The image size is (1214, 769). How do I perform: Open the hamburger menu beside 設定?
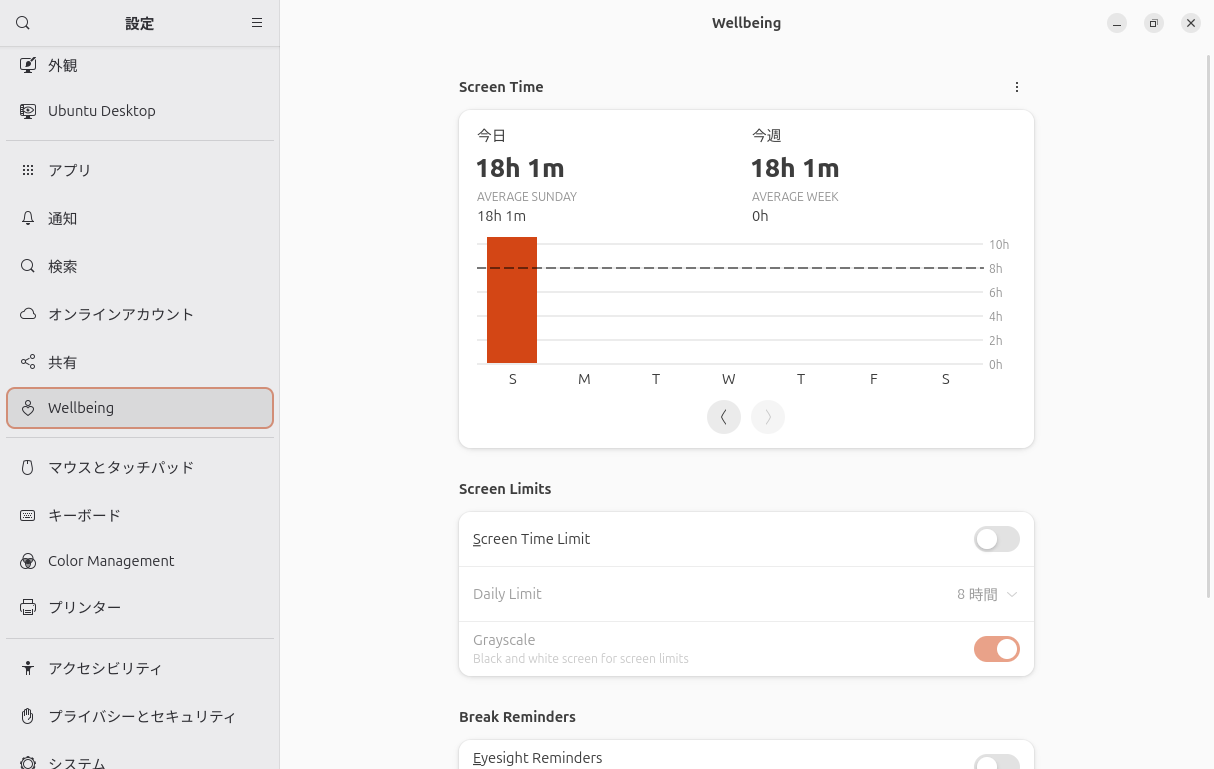tap(257, 23)
